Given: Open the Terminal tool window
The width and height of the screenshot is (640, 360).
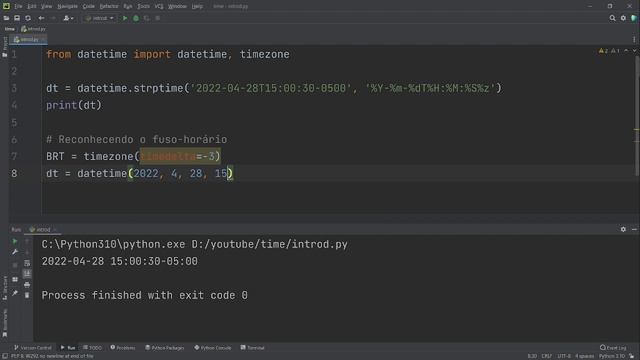Looking at the screenshot, I should (253, 348).
